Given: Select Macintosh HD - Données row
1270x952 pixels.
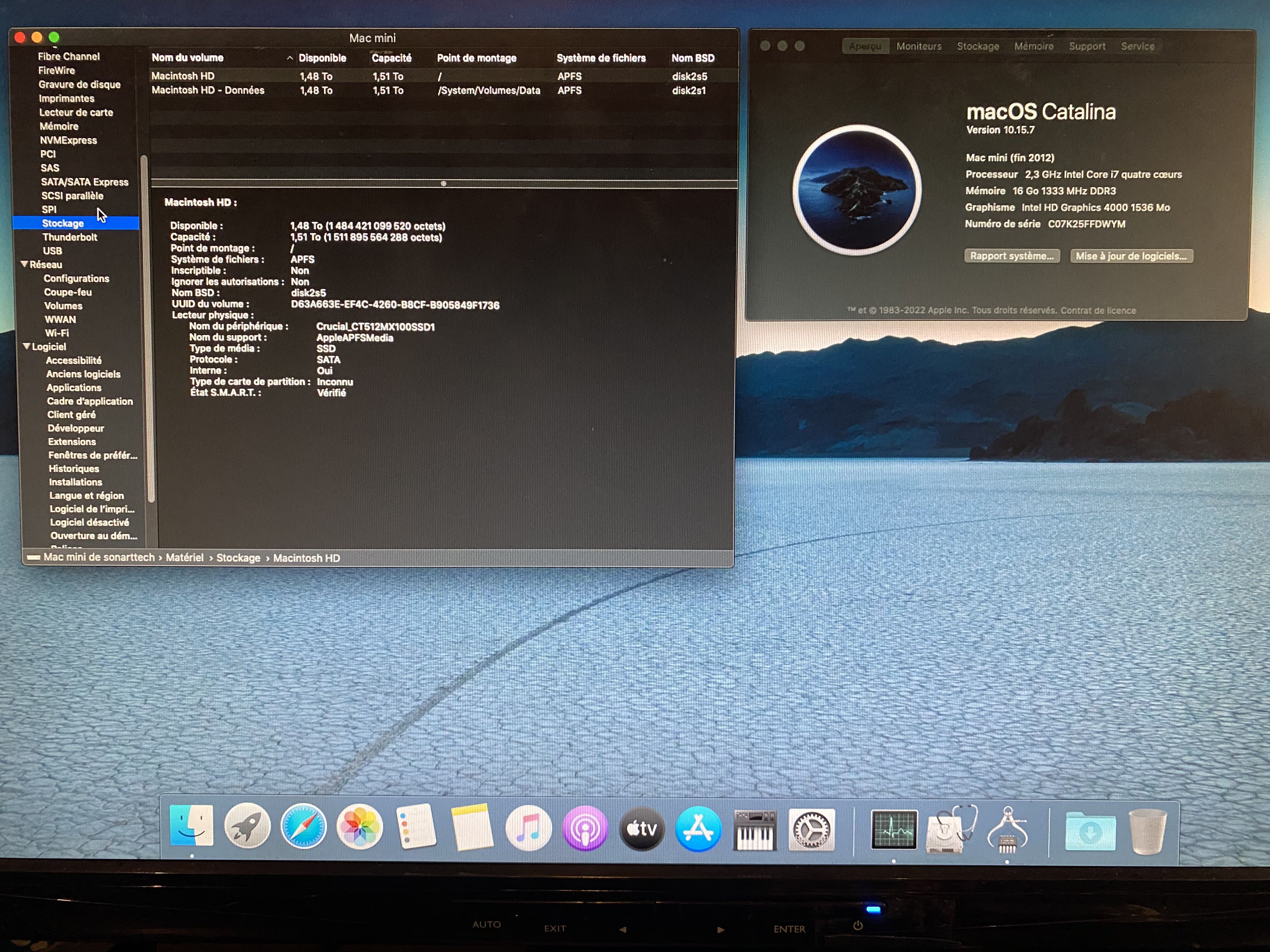Looking at the screenshot, I should tap(443, 90).
